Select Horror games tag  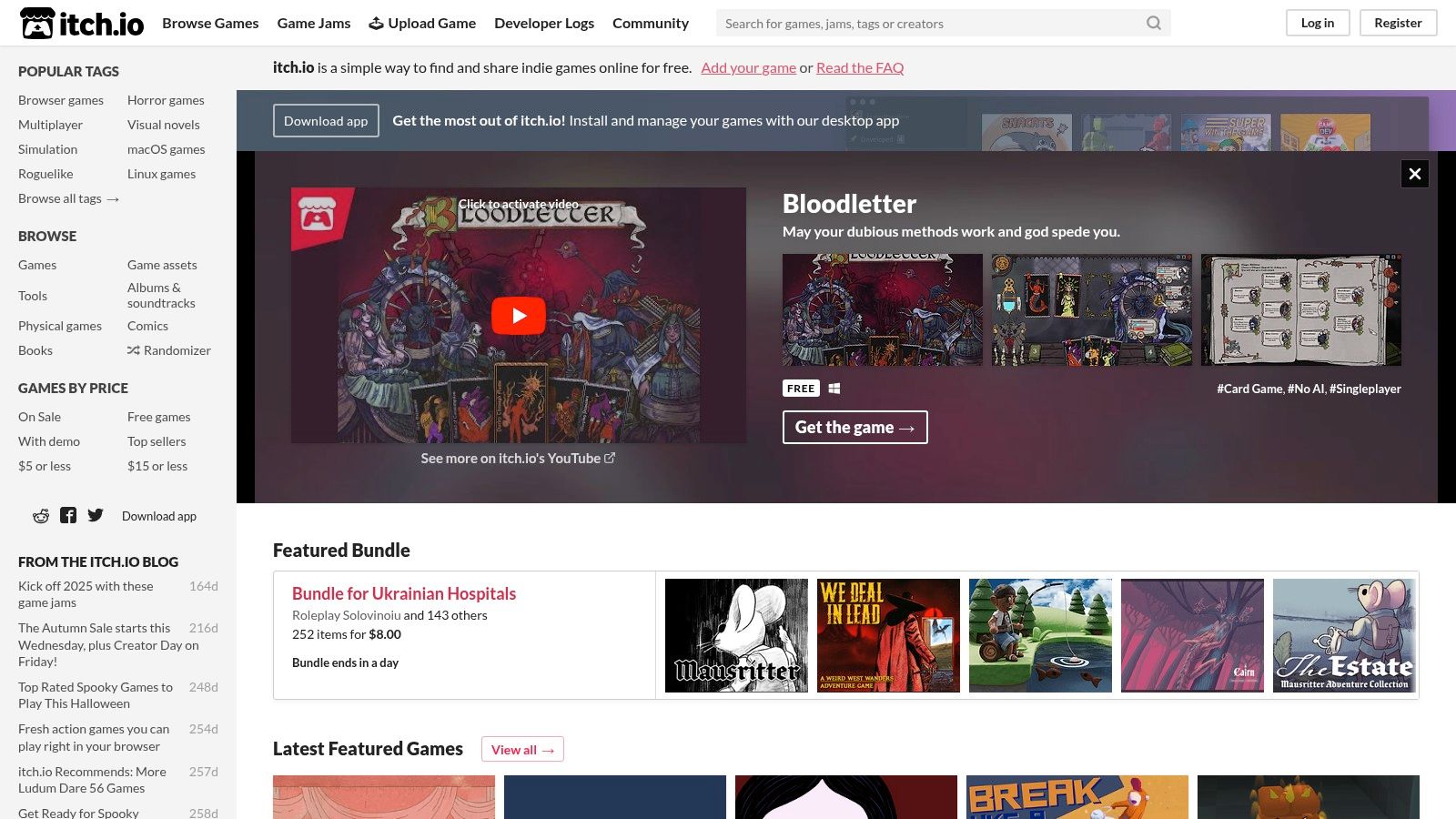[x=166, y=100]
